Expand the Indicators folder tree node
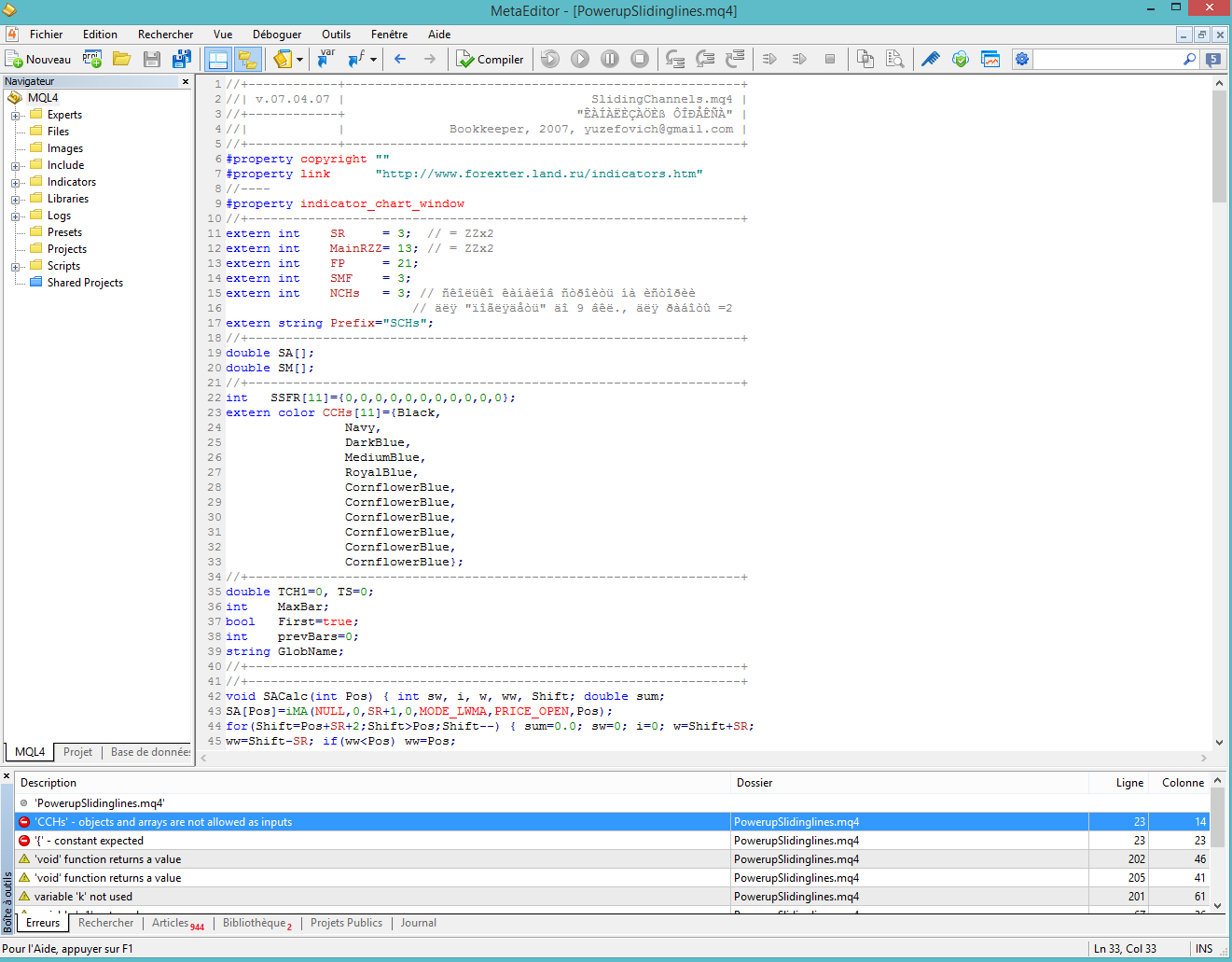 [16, 183]
